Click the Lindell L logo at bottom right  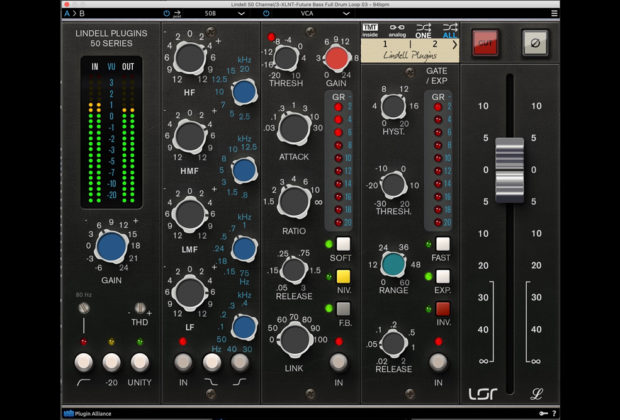click(537, 394)
